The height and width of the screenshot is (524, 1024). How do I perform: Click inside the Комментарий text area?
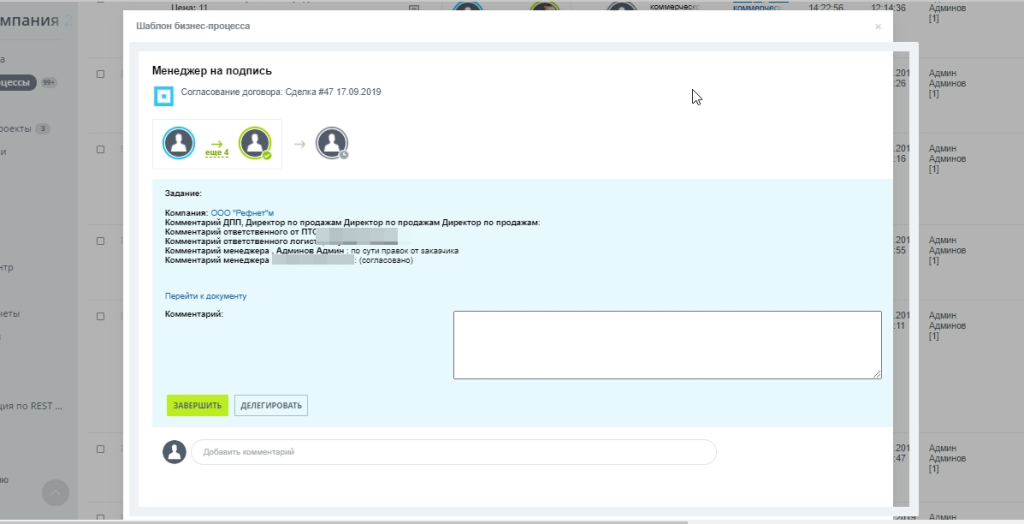pos(667,345)
